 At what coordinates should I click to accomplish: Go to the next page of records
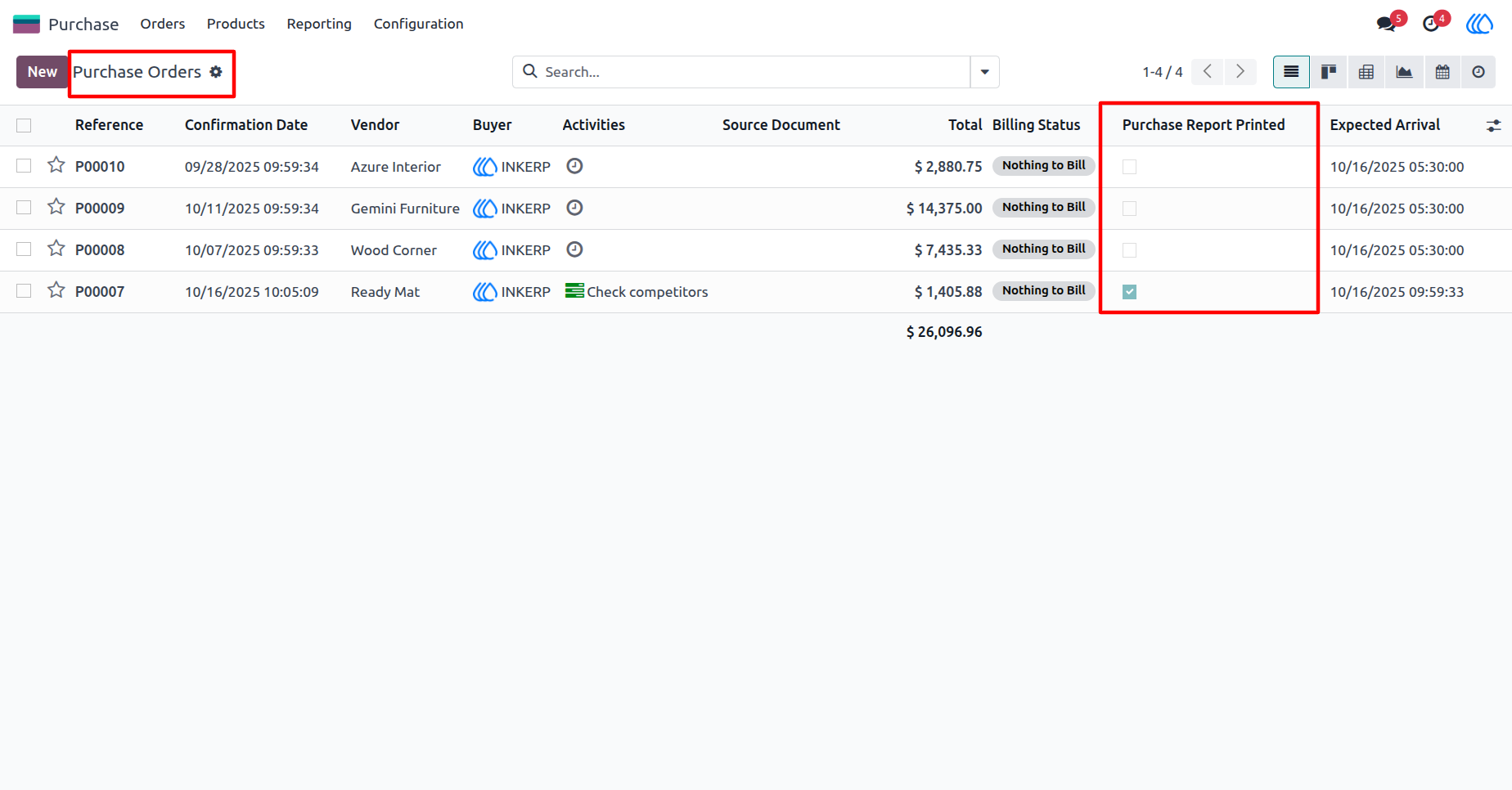[x=1240, y=72]
